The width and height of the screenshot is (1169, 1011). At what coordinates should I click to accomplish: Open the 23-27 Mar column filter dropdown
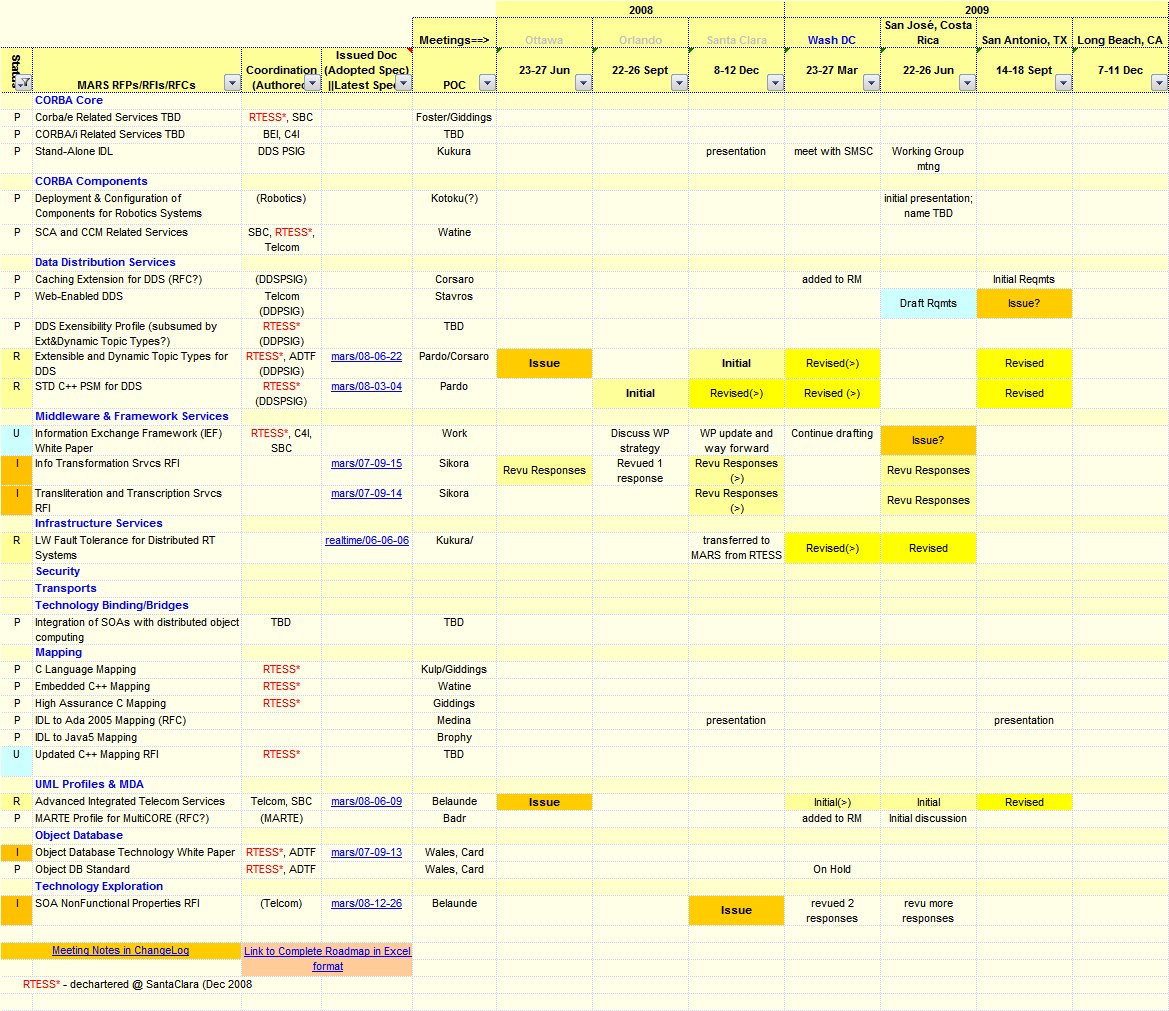871,83
